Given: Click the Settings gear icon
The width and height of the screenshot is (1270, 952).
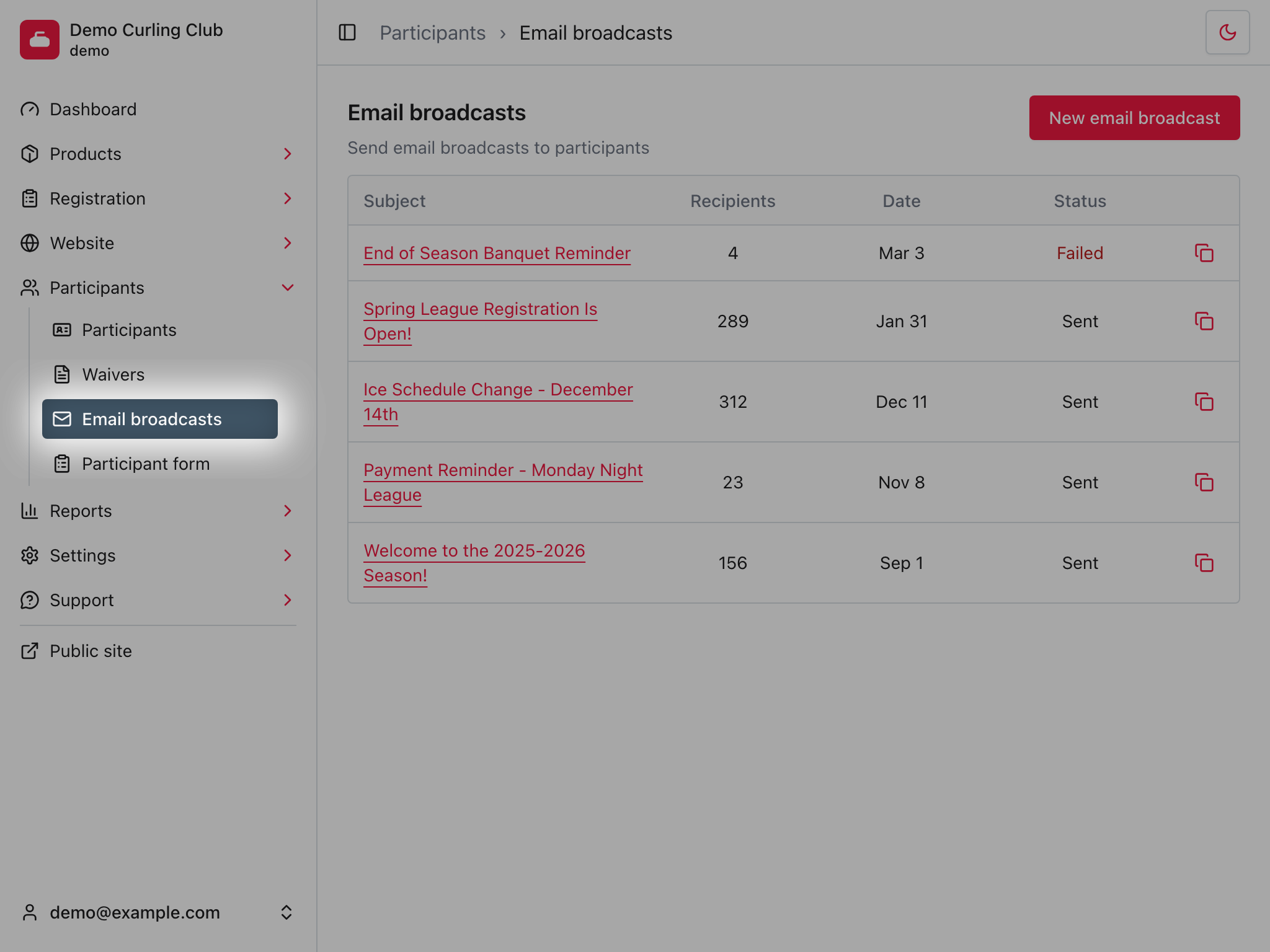Looking at the screenshot, I should [x=30, y=555].
